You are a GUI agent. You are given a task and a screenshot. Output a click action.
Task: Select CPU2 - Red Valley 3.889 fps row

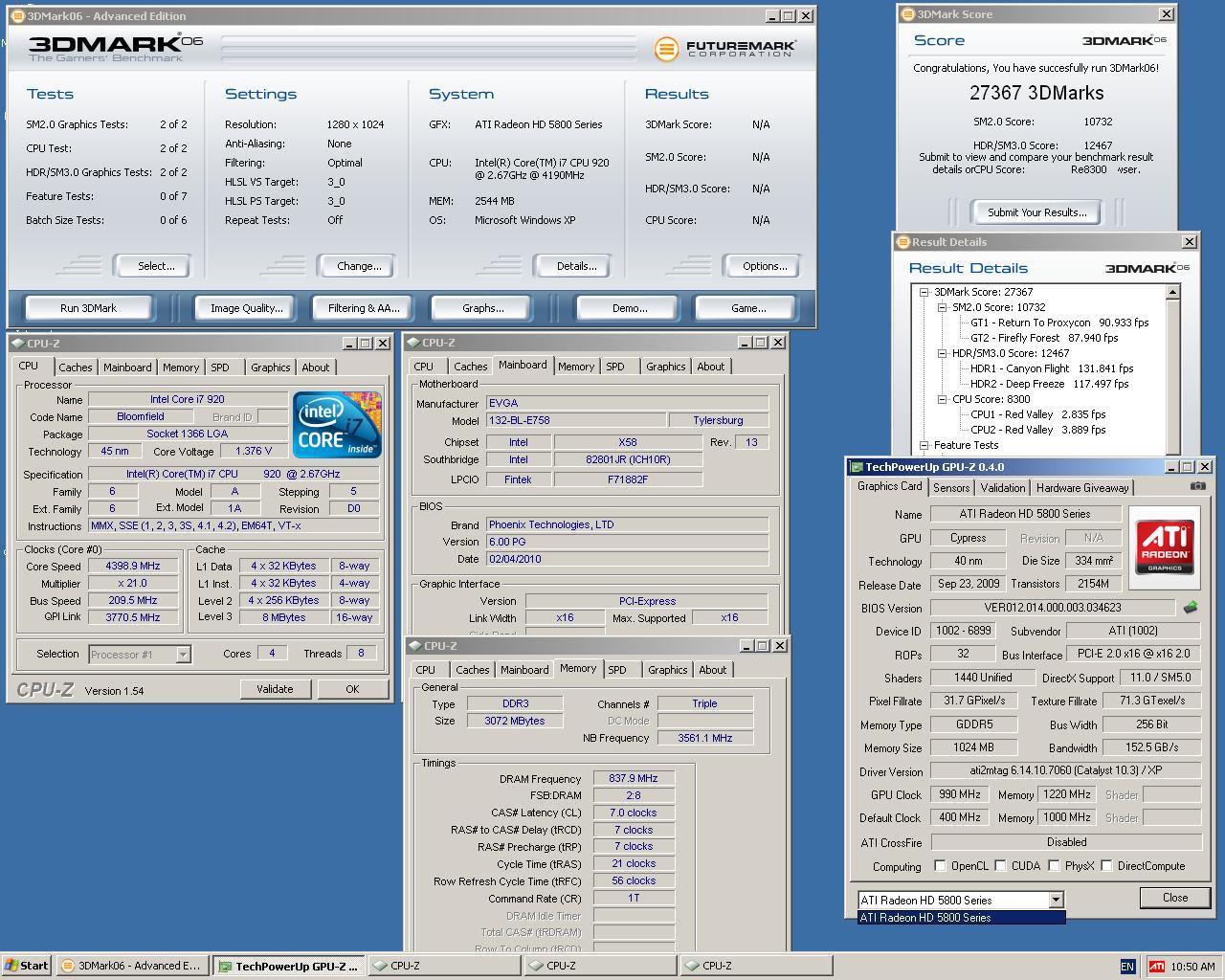click(x=1038, y=430)
